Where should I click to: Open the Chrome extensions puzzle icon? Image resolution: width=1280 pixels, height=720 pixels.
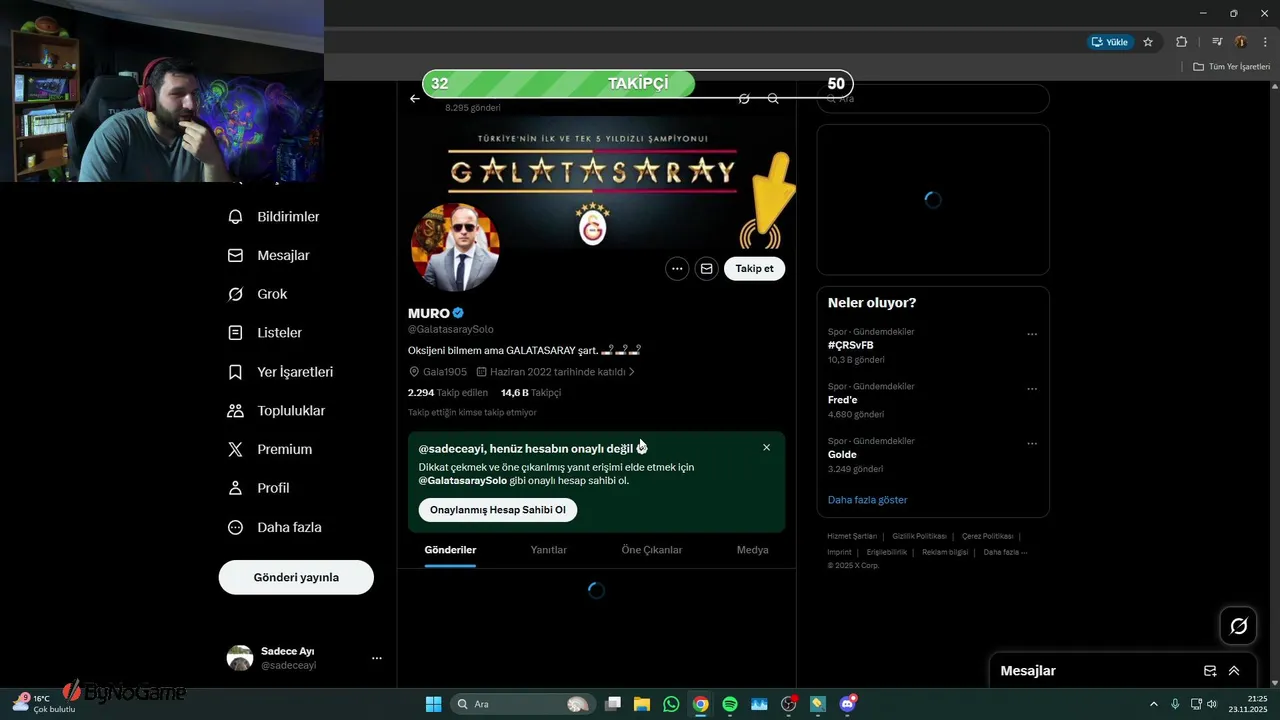[x=1182, y=42]
